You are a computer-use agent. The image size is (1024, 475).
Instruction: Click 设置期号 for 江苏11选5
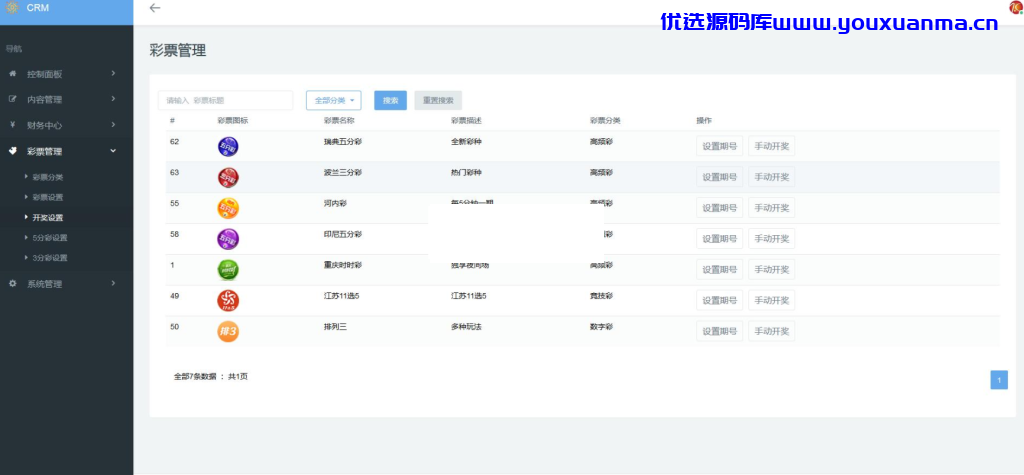click(720, 300)
